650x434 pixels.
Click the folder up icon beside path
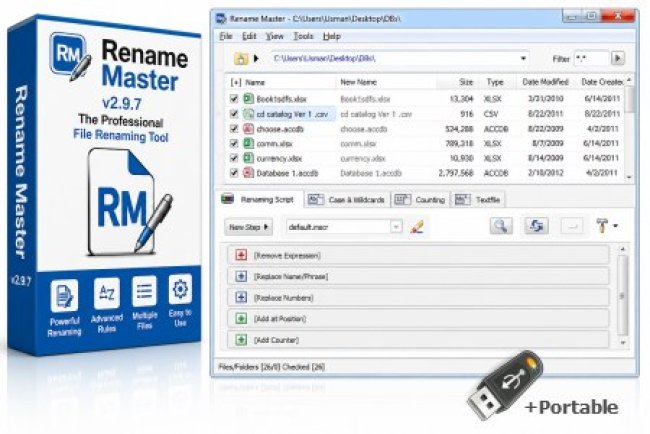(x=240, y=58)
